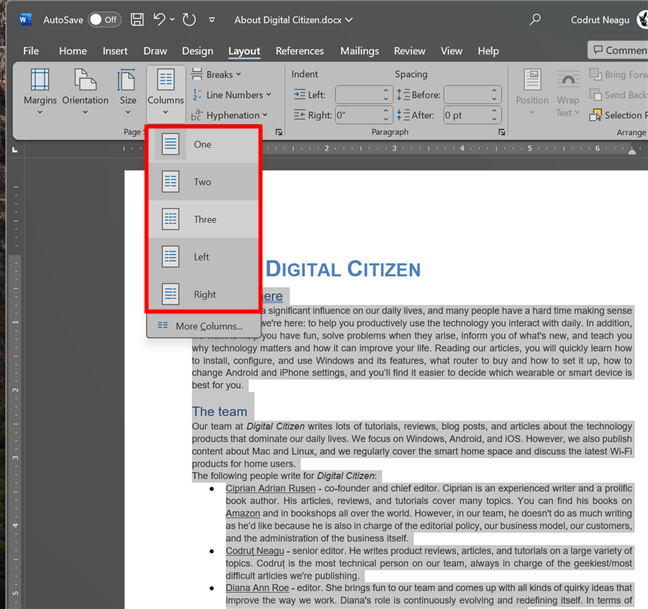Click the Undo arrow icon

coord(160,19)
